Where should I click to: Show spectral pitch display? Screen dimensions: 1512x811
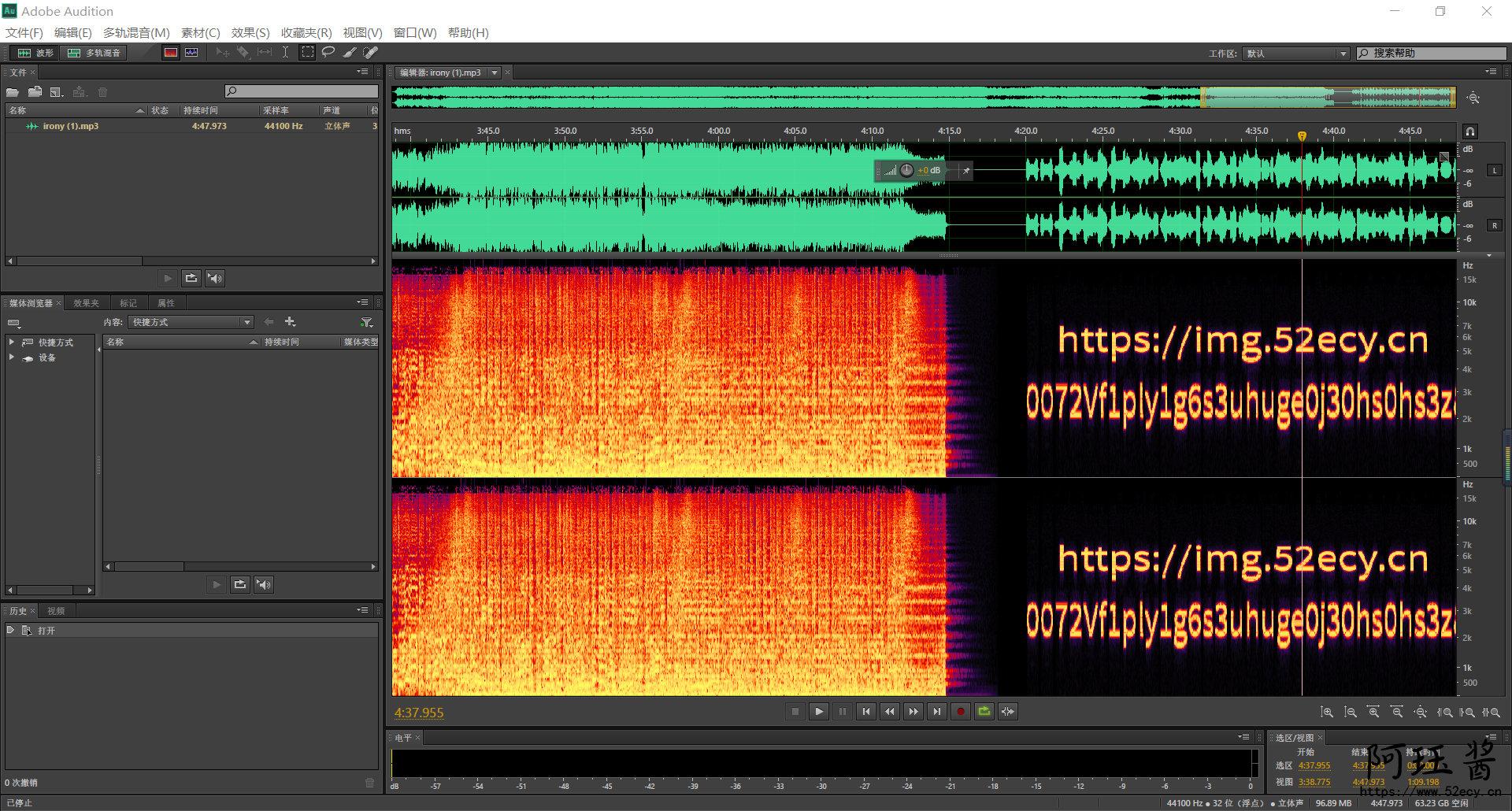tap(191, 53)
